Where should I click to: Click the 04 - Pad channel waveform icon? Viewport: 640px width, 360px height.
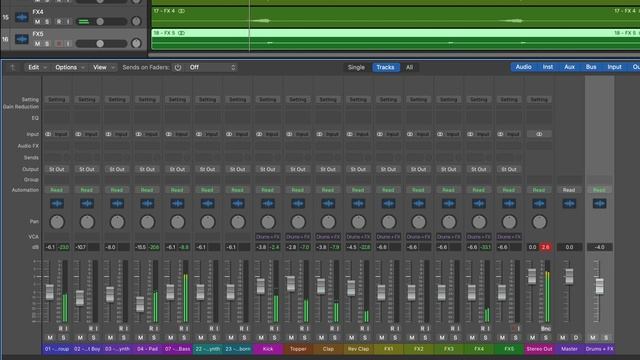(x=147, y=203)
